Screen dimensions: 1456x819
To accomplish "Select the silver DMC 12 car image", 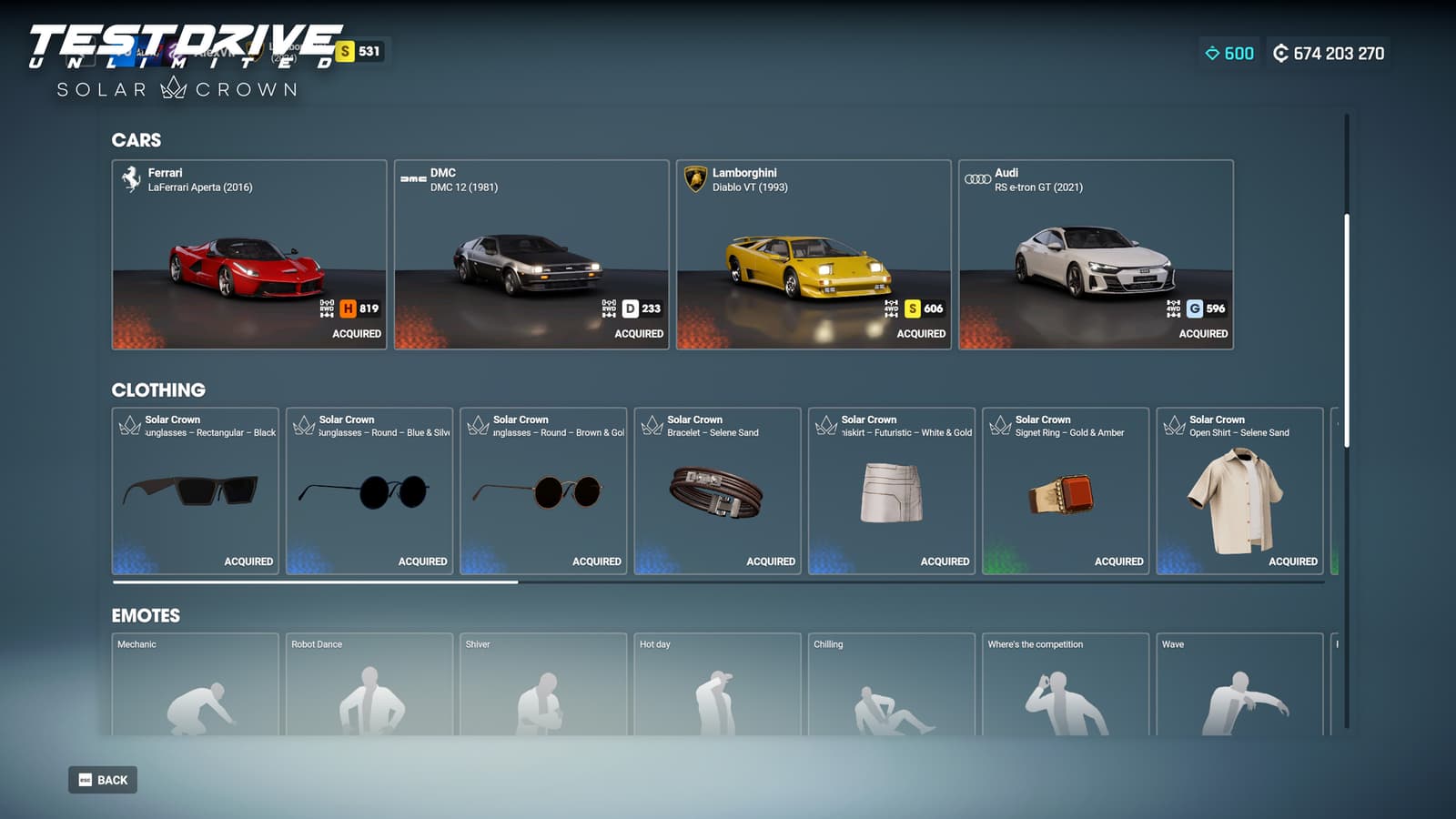I will (528, 264).
